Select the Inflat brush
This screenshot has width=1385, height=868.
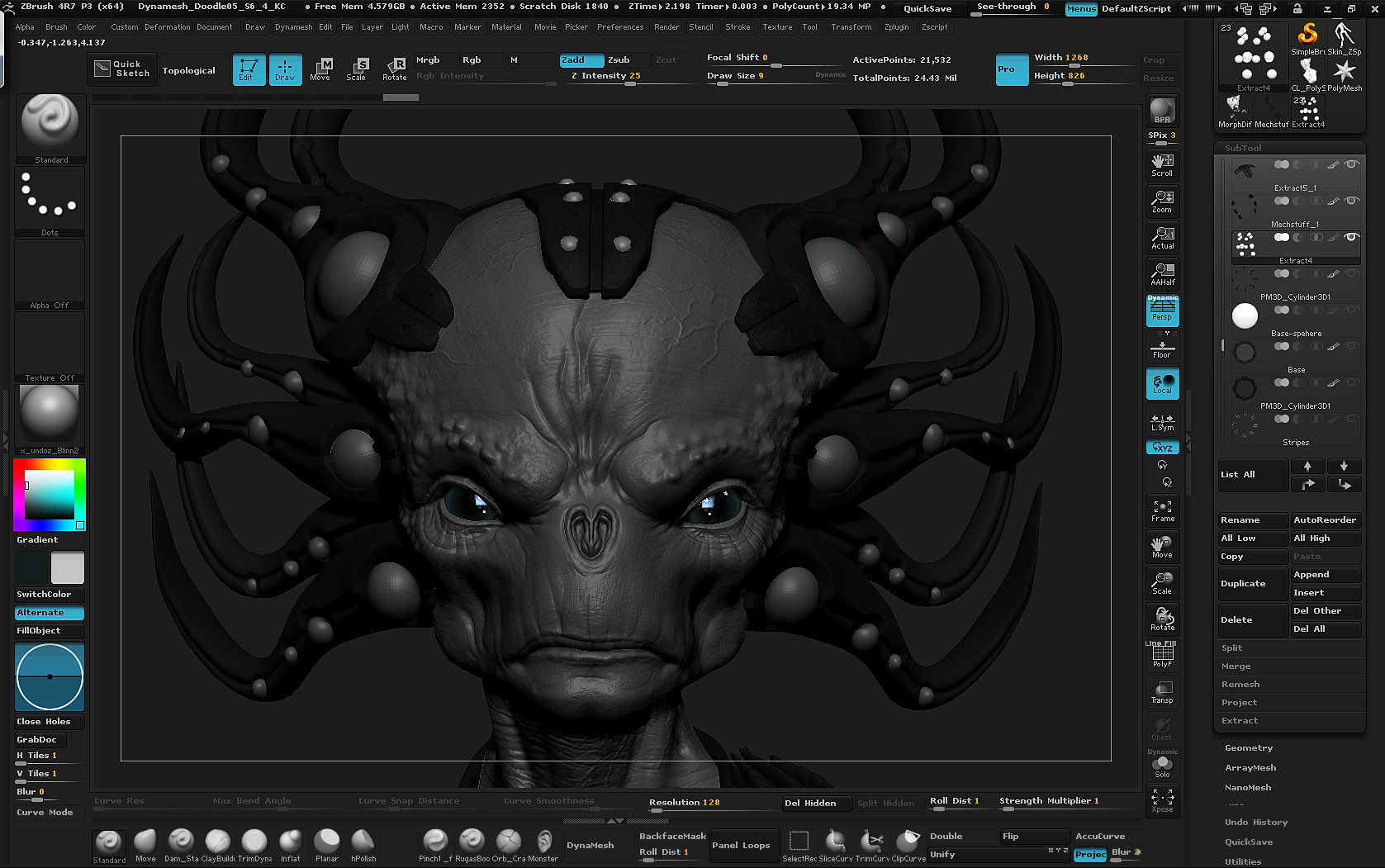291,846
